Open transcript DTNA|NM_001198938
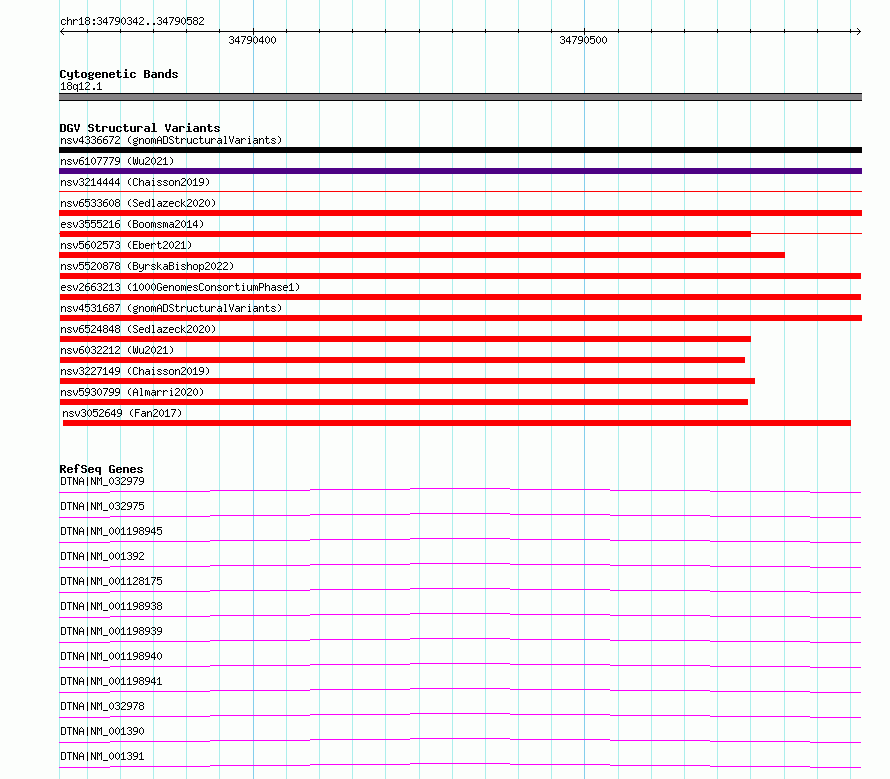890x779 pixels. pyautogui.click(x=111, y=606)
